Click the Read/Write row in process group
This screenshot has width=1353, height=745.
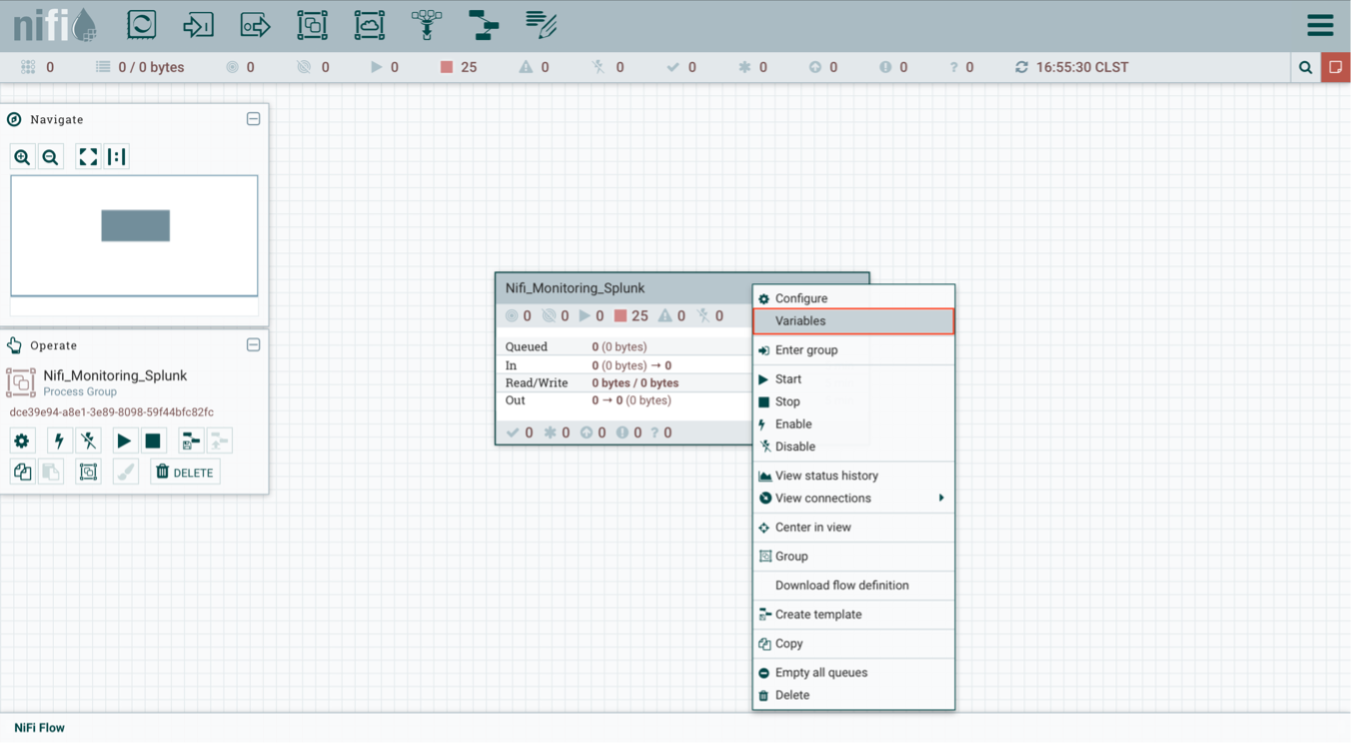(625, 383)
